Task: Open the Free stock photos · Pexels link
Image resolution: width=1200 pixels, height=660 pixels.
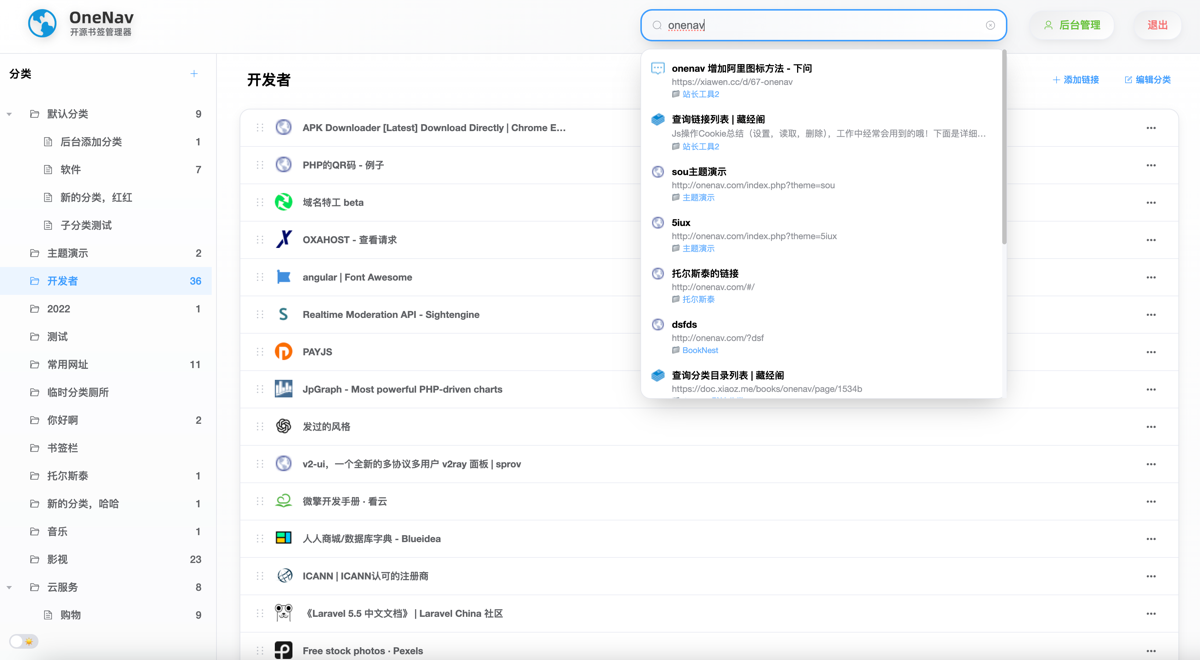Action: click(x=363, y=651)
